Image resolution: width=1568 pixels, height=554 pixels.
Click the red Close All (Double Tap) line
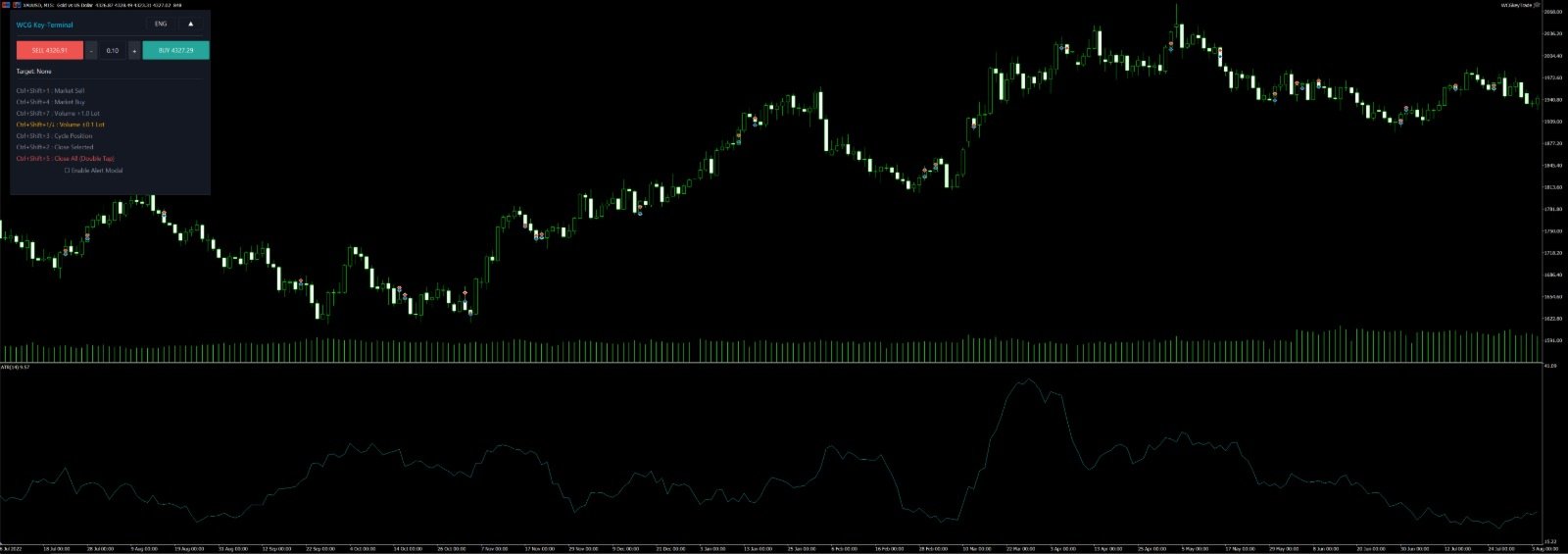click(65, 158)
